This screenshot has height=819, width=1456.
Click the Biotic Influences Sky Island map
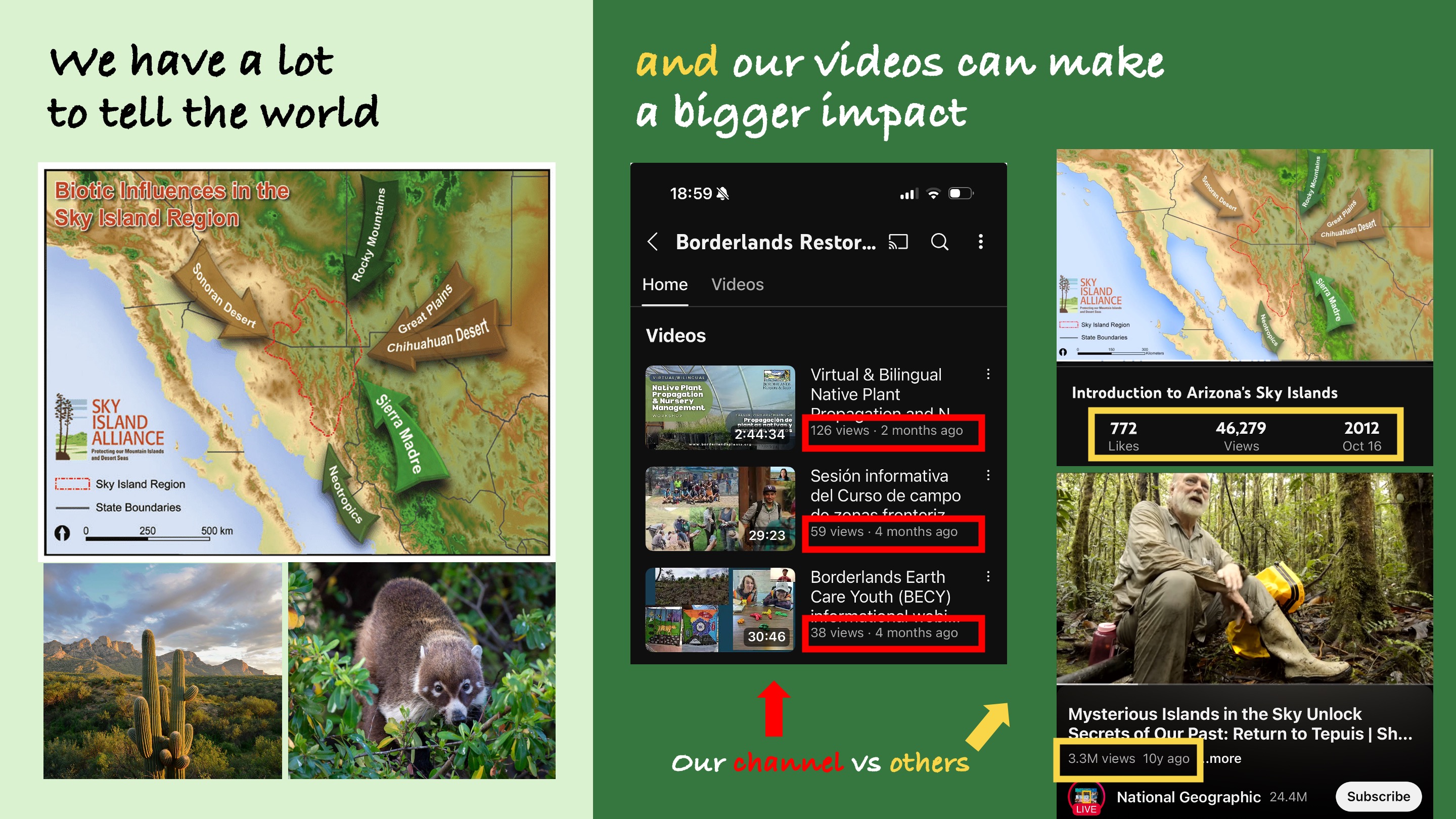coord(297,362)
